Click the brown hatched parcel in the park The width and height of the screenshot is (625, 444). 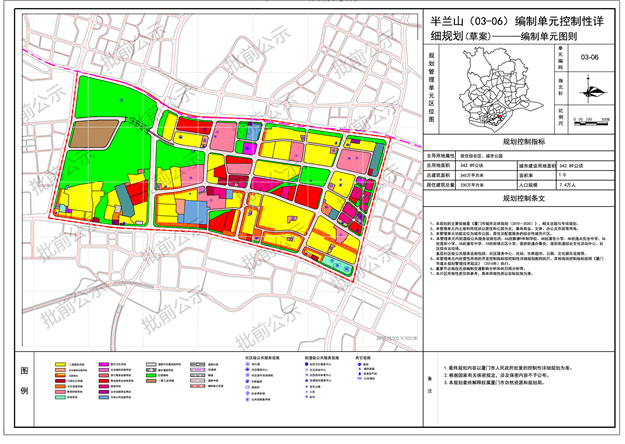tap(96, 131)
